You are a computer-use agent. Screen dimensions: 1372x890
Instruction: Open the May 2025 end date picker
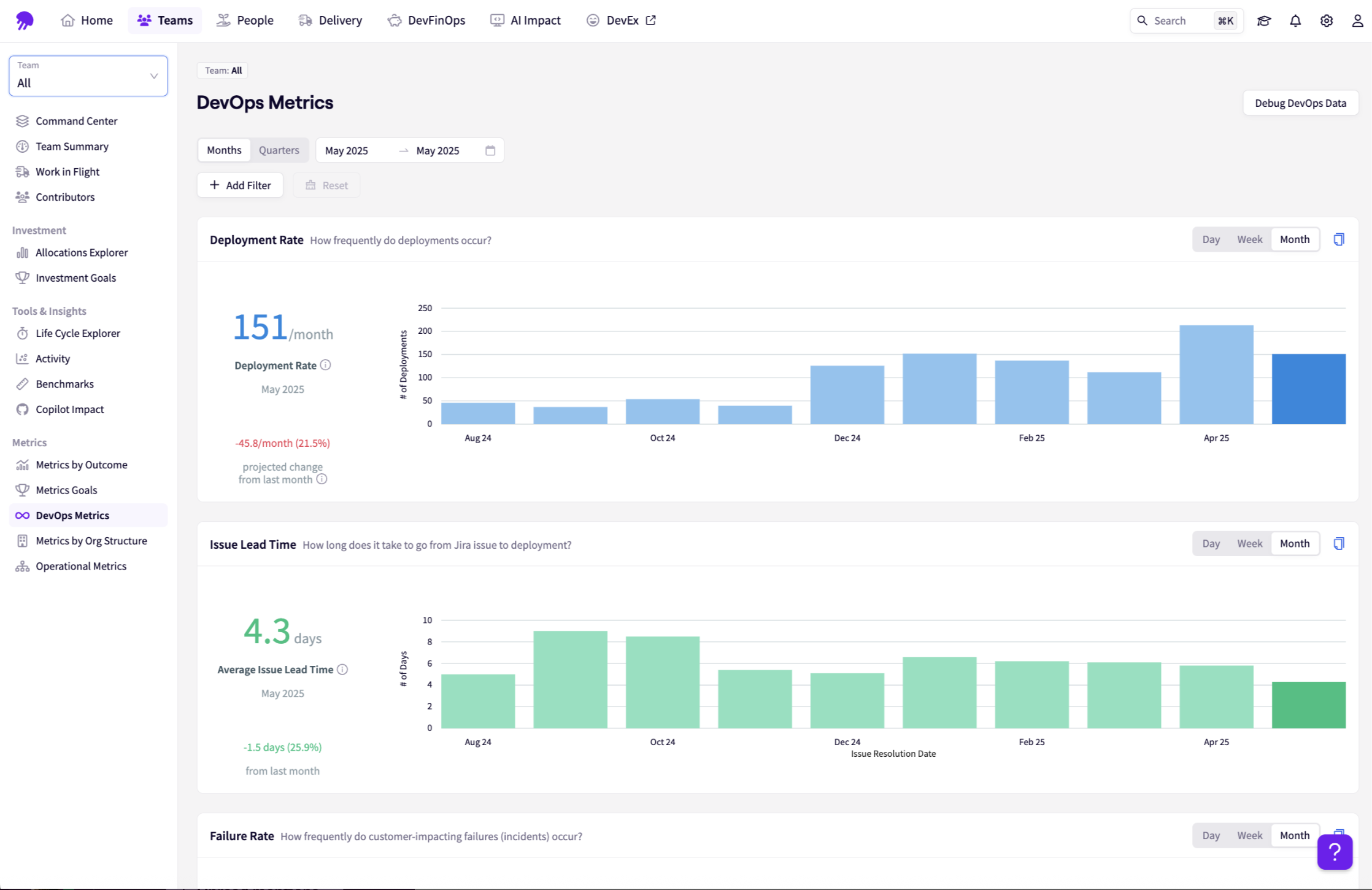(438, 150)
